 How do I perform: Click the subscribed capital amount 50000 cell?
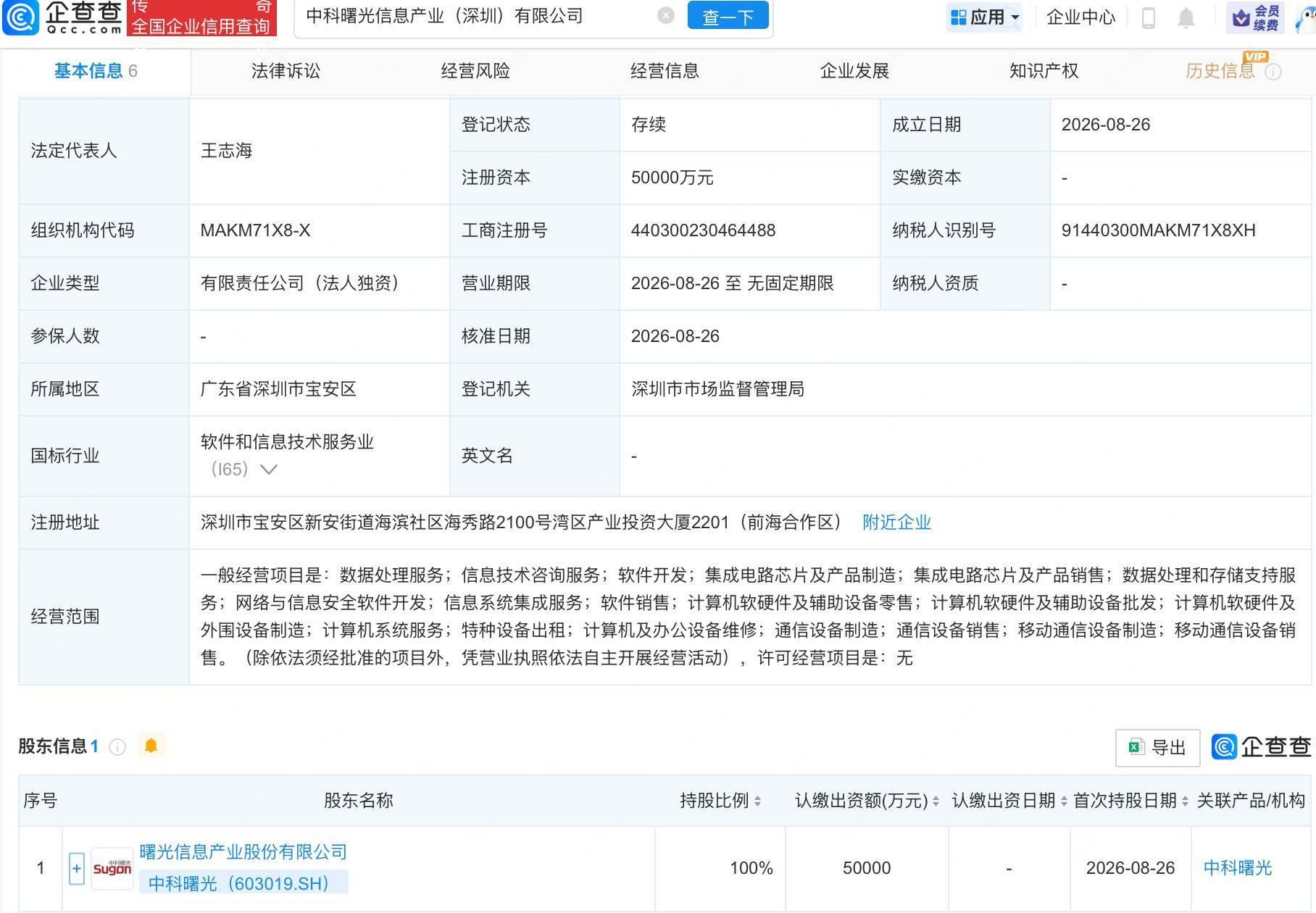[867, 868]
